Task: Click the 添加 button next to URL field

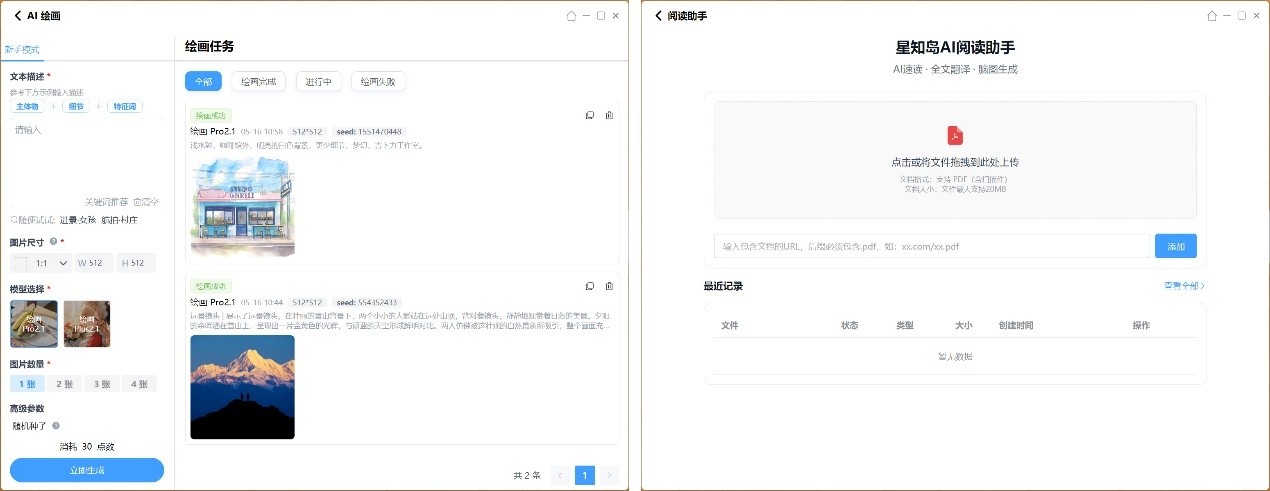Action: (x=1175, y=246)
